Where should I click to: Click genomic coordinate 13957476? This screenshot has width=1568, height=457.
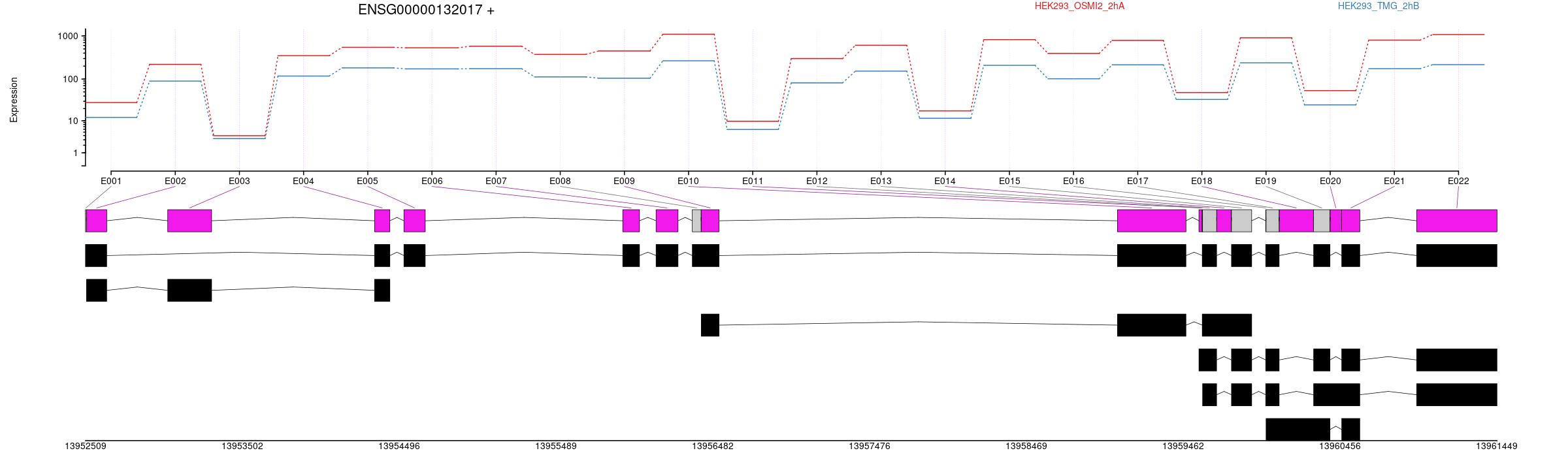click(870, 447)
